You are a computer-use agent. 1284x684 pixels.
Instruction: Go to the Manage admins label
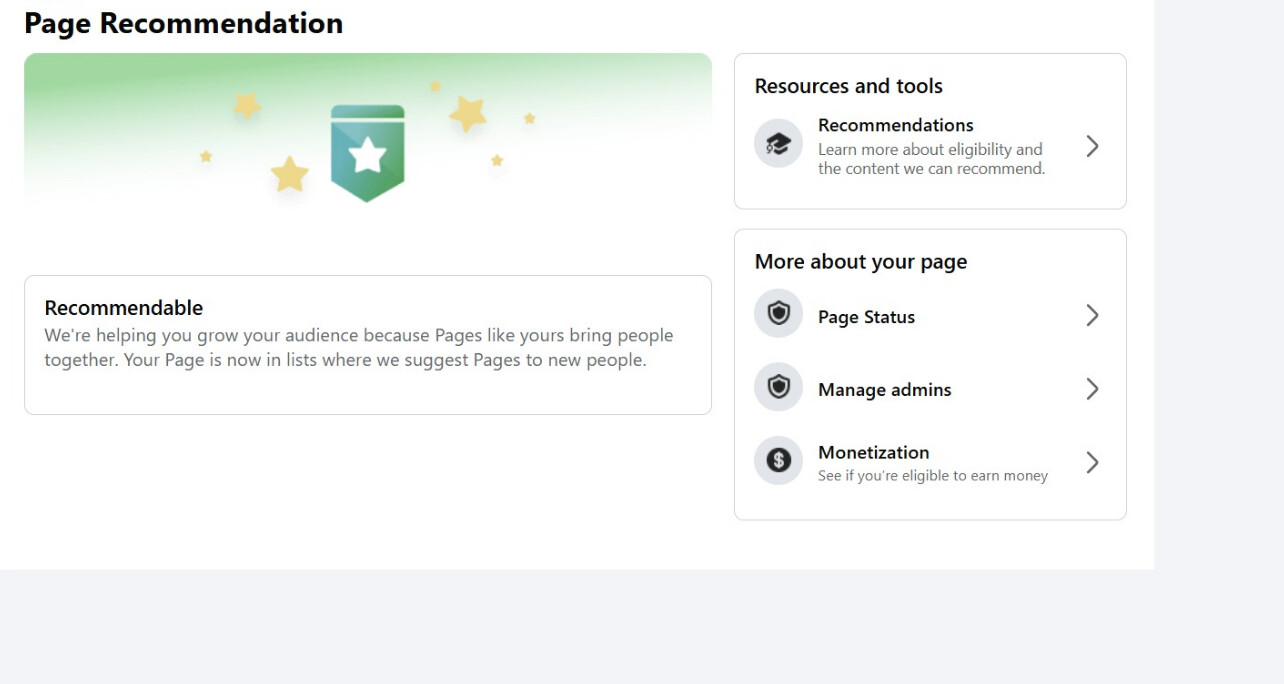pos(884,390)
